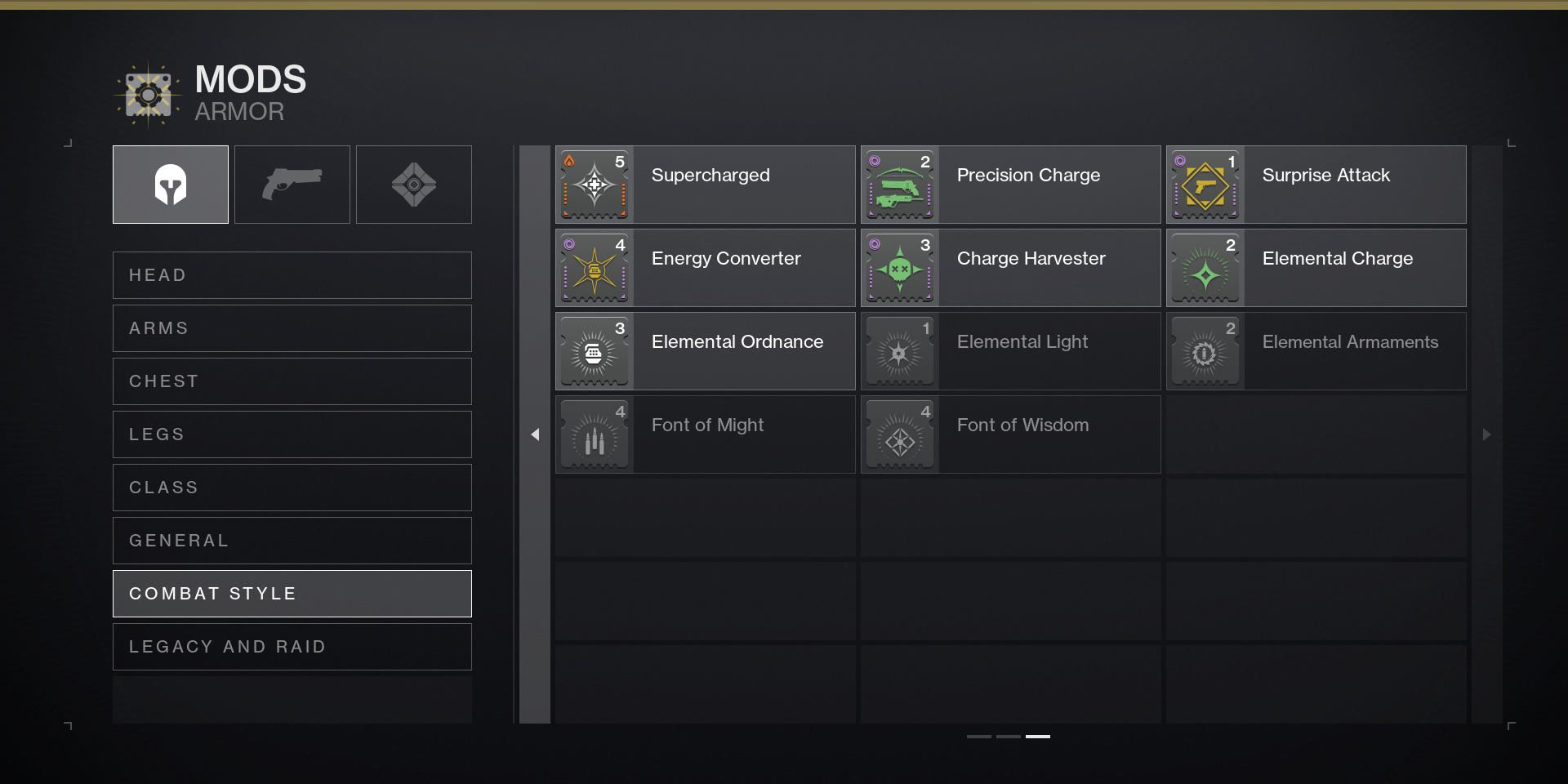This screenshot has width=1568, height=784.
Task: Click the Elemental Charge mod icon
Action: point(1205,268)
